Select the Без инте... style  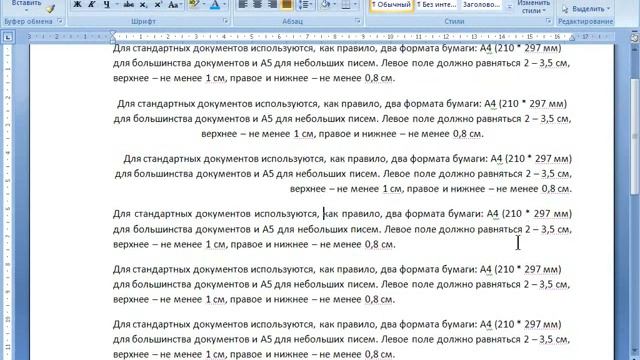click(x=436, y=5)
